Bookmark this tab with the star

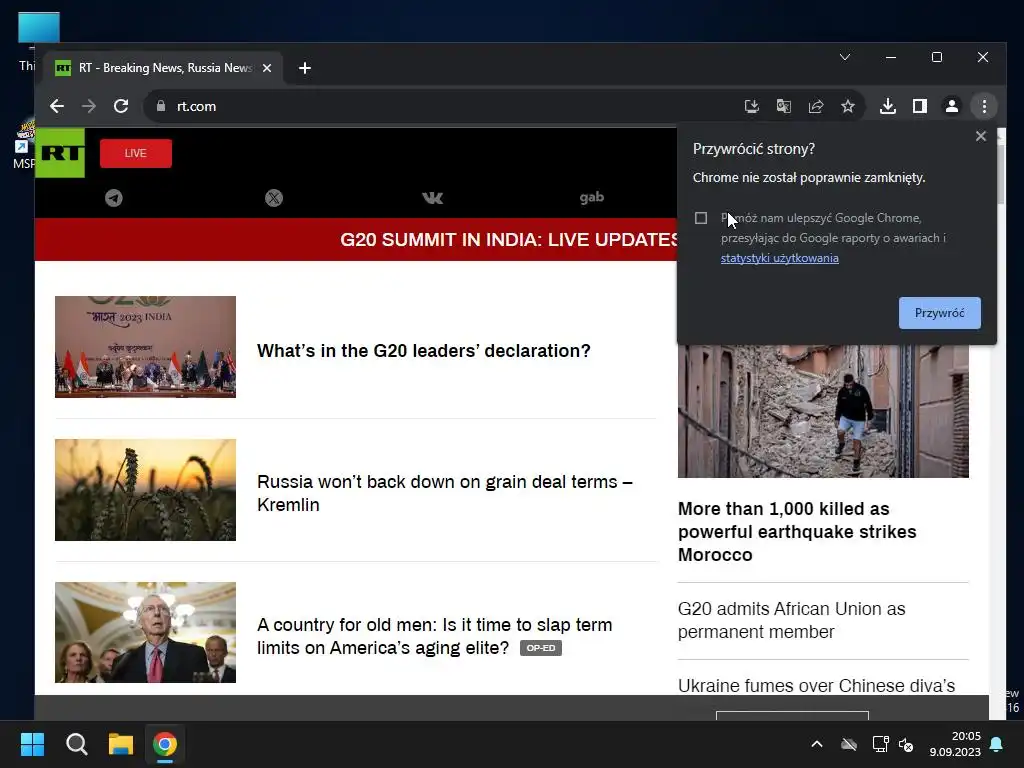[x=848, y=106]
